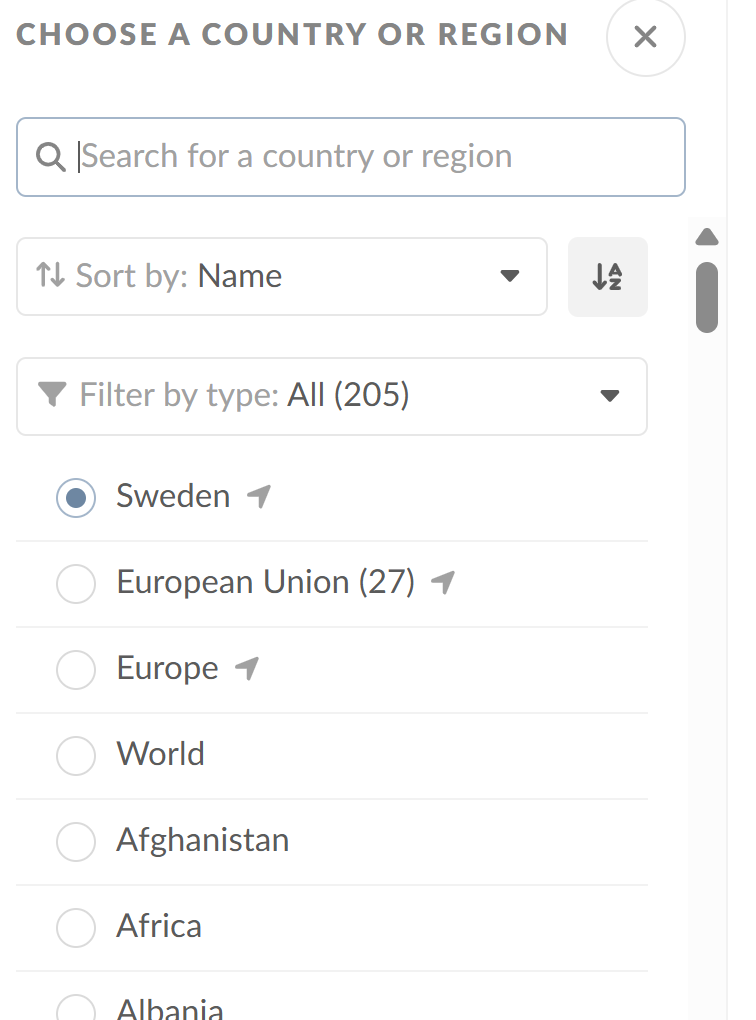Select the European Union (27) radio button
The width and height of the screenshot is (756, 1020).
(x=76, y=583)
